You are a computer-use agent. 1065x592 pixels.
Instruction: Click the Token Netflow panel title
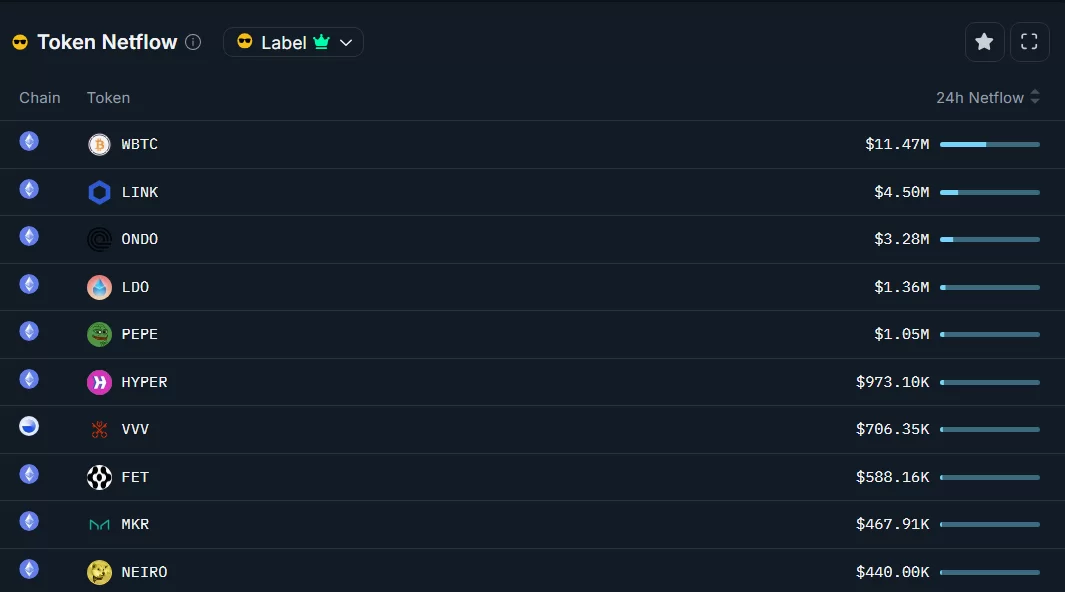pos(107,42)
